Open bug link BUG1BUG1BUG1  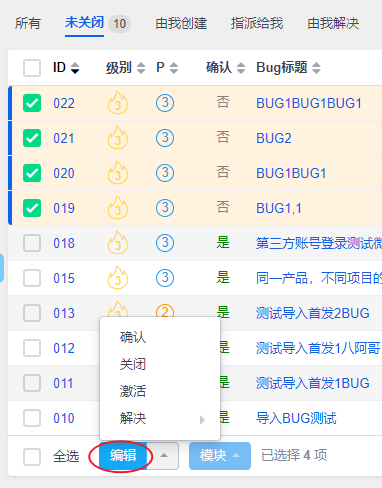[x=309, y=103]
